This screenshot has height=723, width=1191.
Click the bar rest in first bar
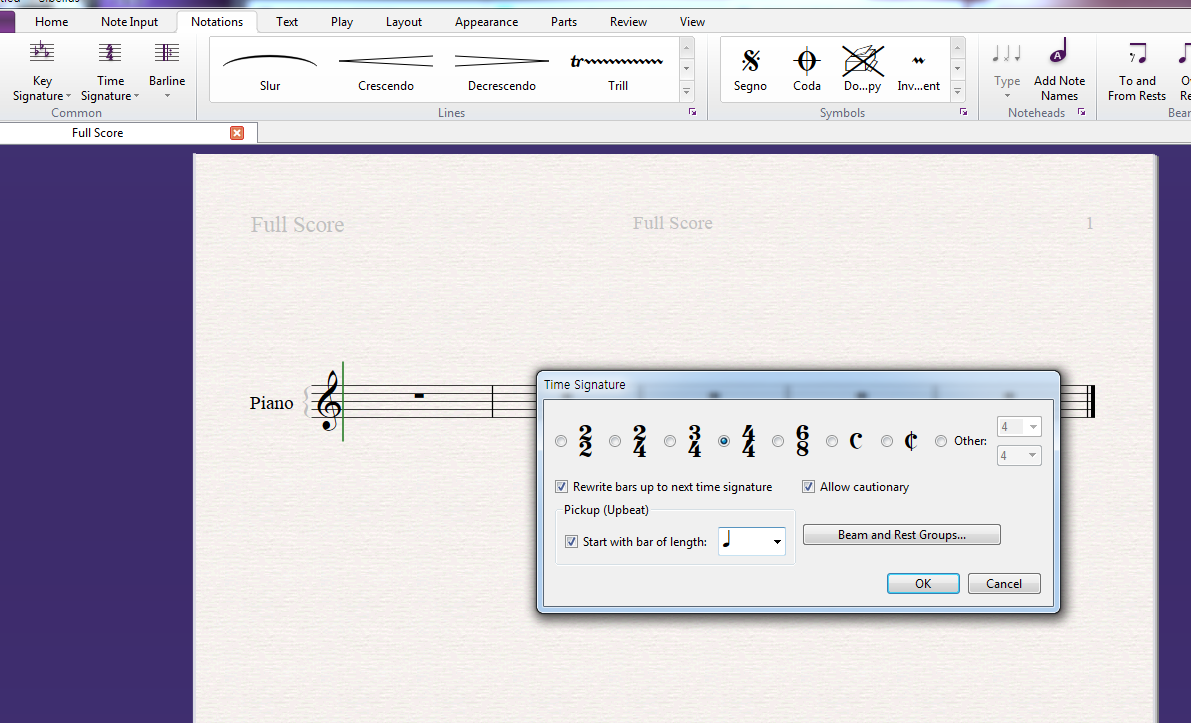[x=419, y=396]
